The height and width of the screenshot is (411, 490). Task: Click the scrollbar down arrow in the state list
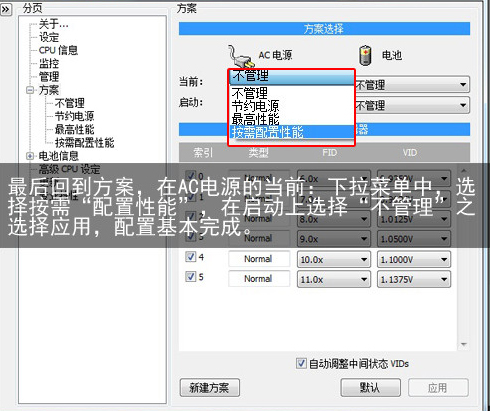(x=464, y=345)
